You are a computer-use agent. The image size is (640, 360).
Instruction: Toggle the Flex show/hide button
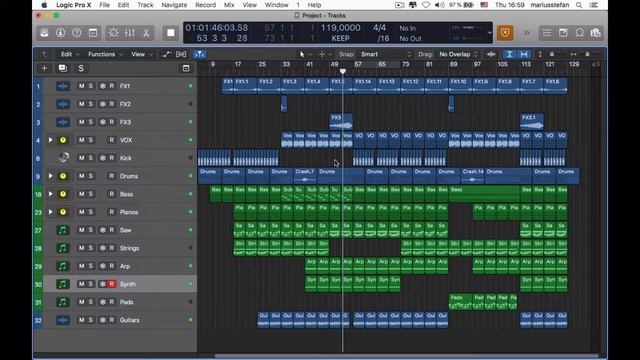coord(181,54)
